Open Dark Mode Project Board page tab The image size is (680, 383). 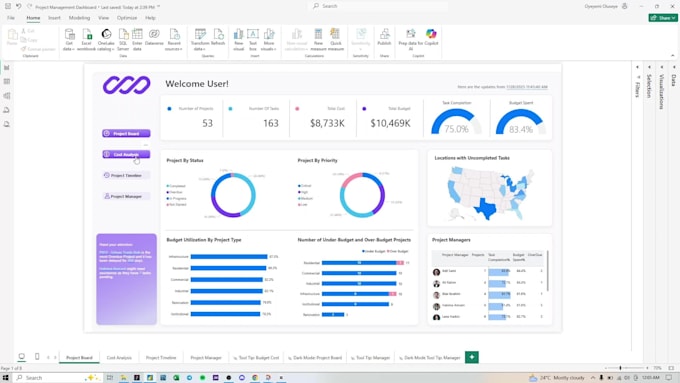(314, 358)
